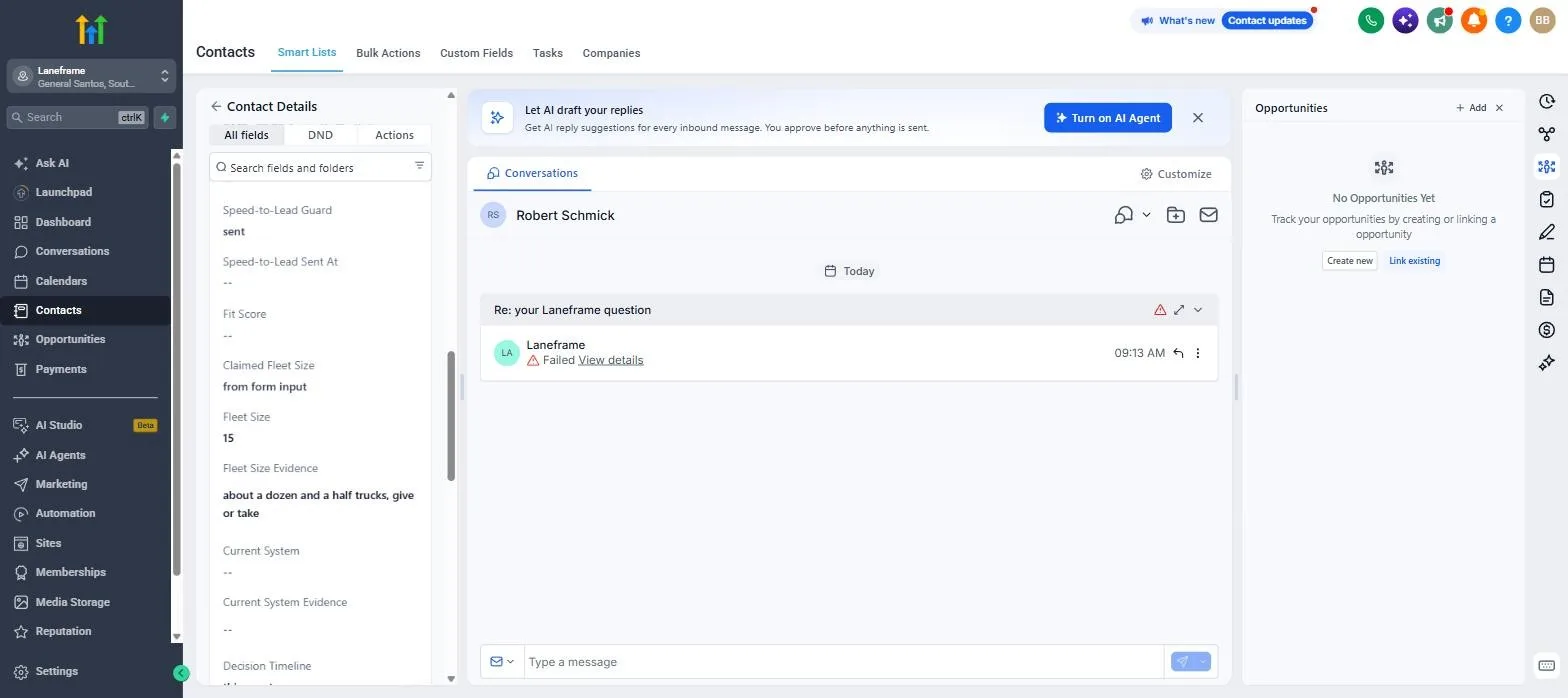Click Create new opportunity button

coord(1349,261)
